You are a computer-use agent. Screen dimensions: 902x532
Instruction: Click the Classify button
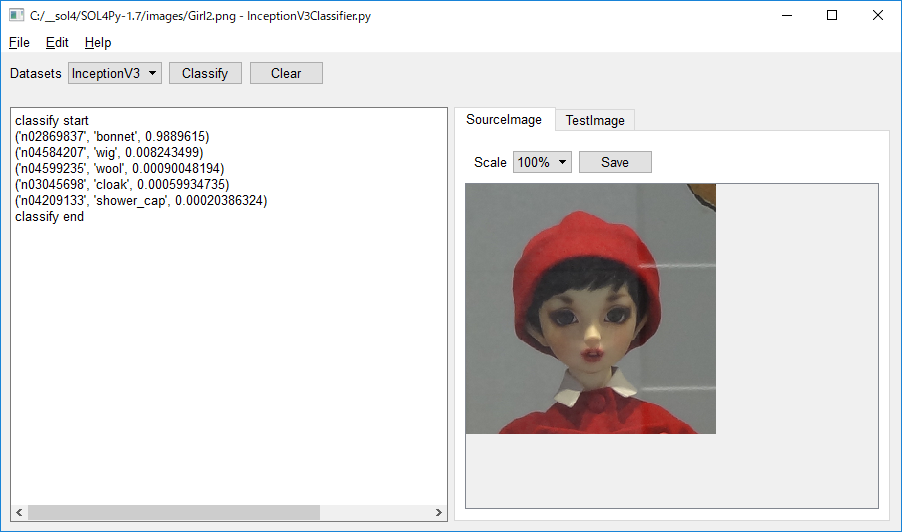click(205, 73)
